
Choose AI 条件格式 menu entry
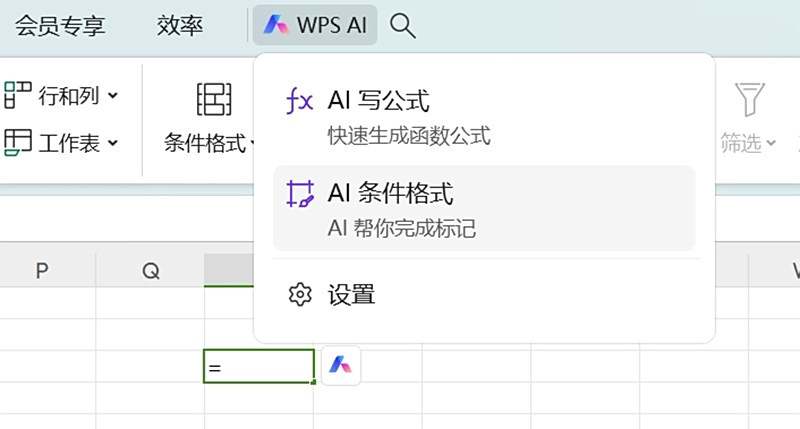485,208
